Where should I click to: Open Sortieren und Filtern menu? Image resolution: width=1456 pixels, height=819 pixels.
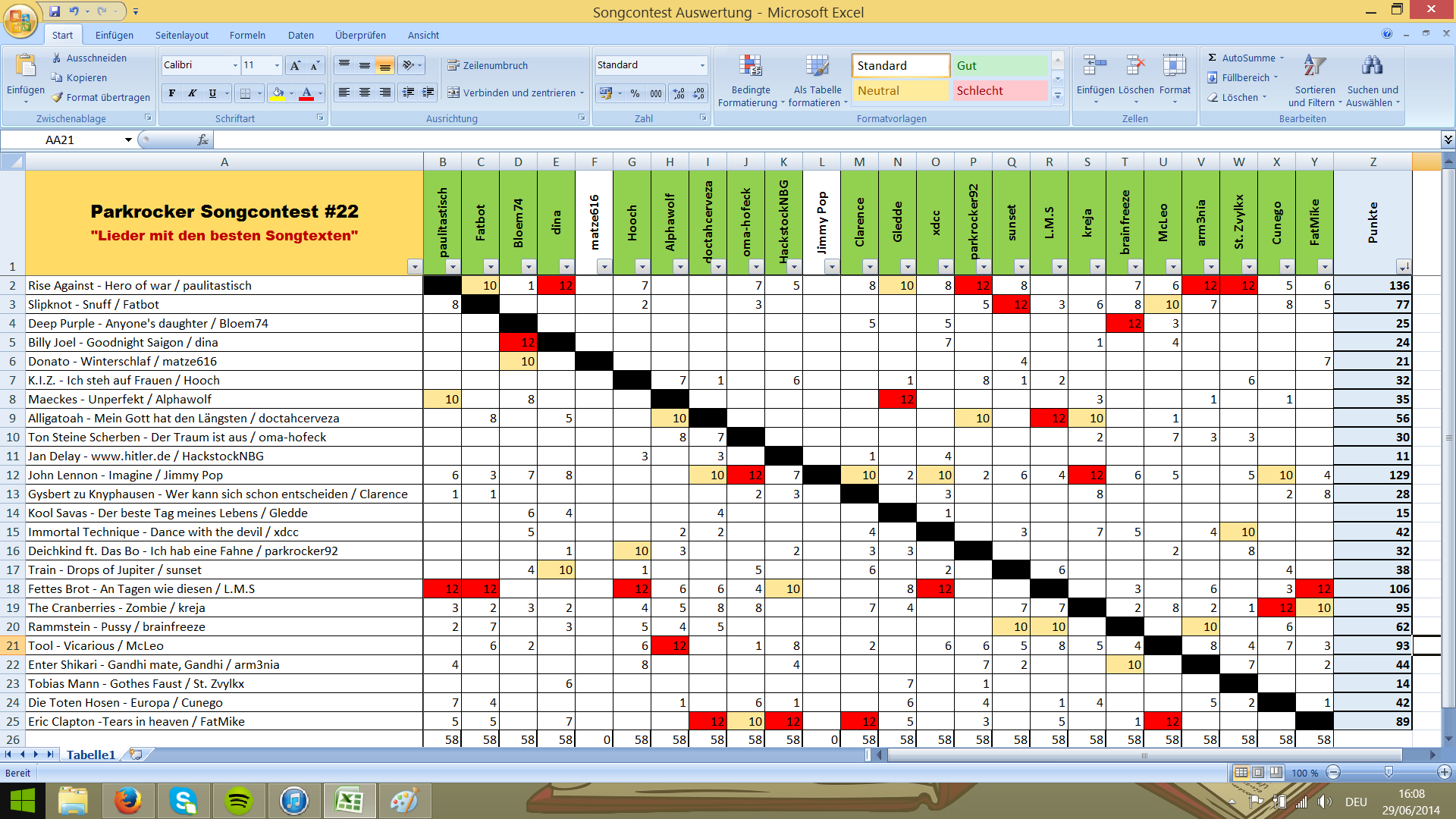(1314, 80)
